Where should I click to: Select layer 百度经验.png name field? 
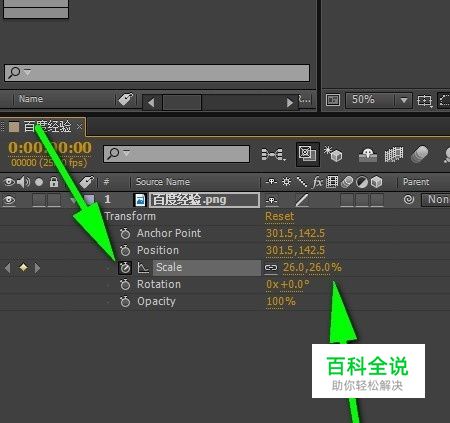pos(205,200)
